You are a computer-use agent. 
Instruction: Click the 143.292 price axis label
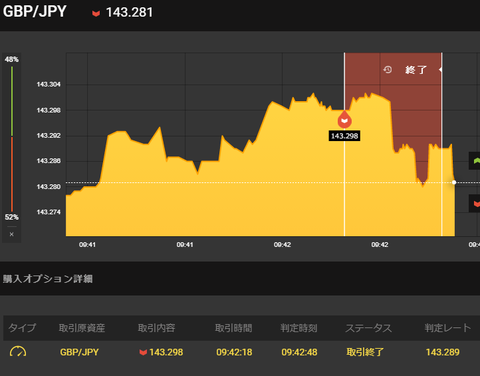click(49, 136)
